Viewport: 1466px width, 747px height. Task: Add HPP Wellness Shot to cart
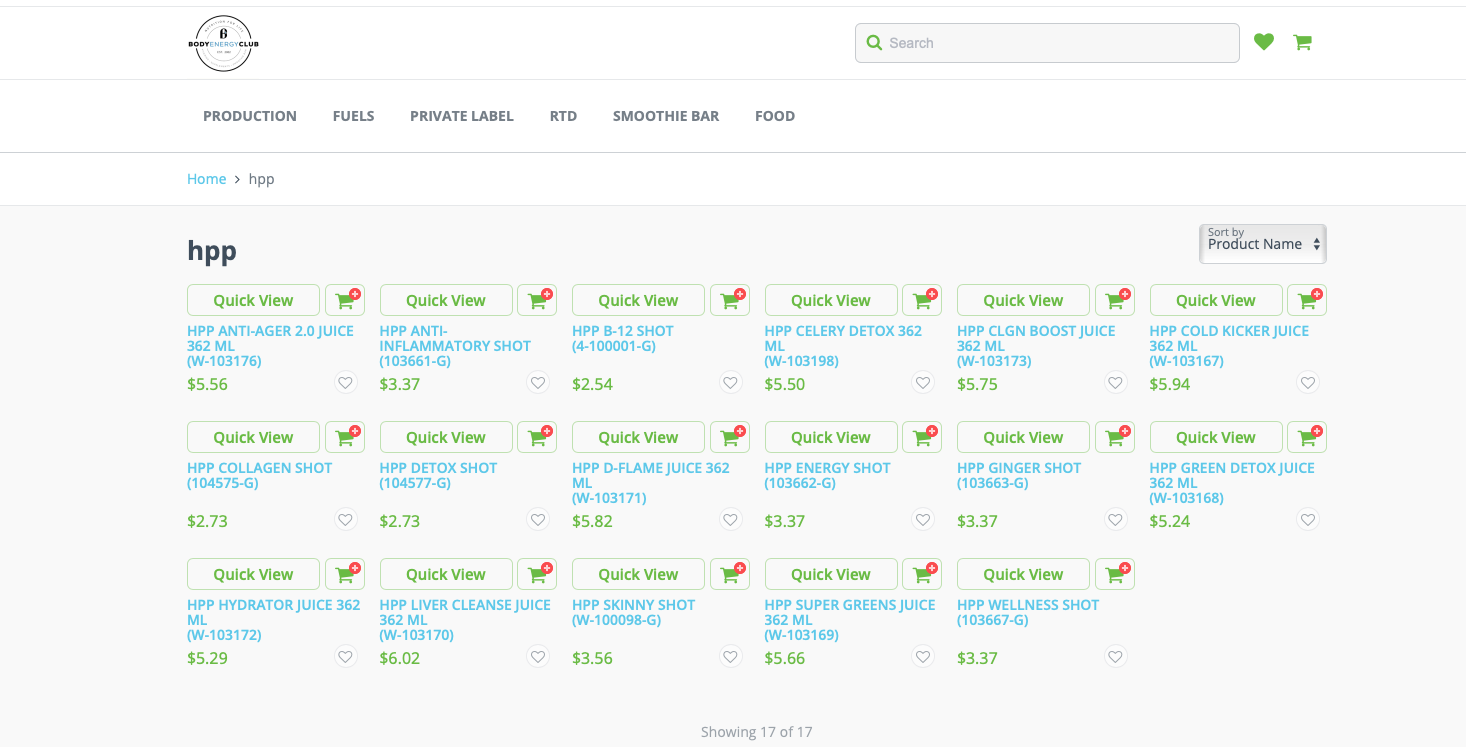[x=1114, y=574]
